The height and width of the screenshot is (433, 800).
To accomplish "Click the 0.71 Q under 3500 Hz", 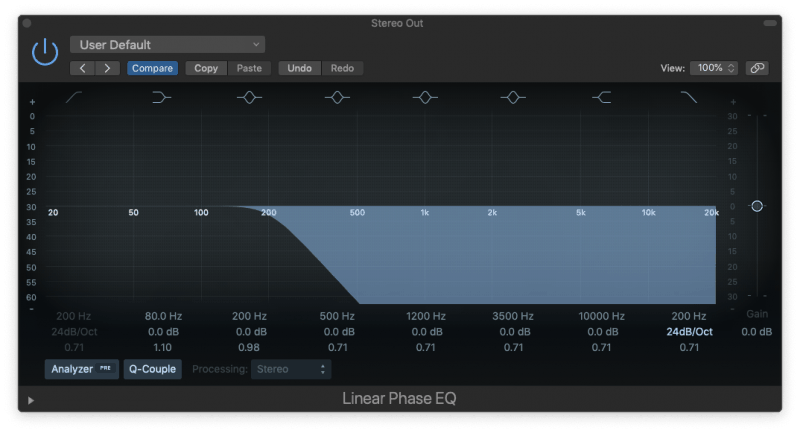I will pyautogui.click(x=513, y=347).
